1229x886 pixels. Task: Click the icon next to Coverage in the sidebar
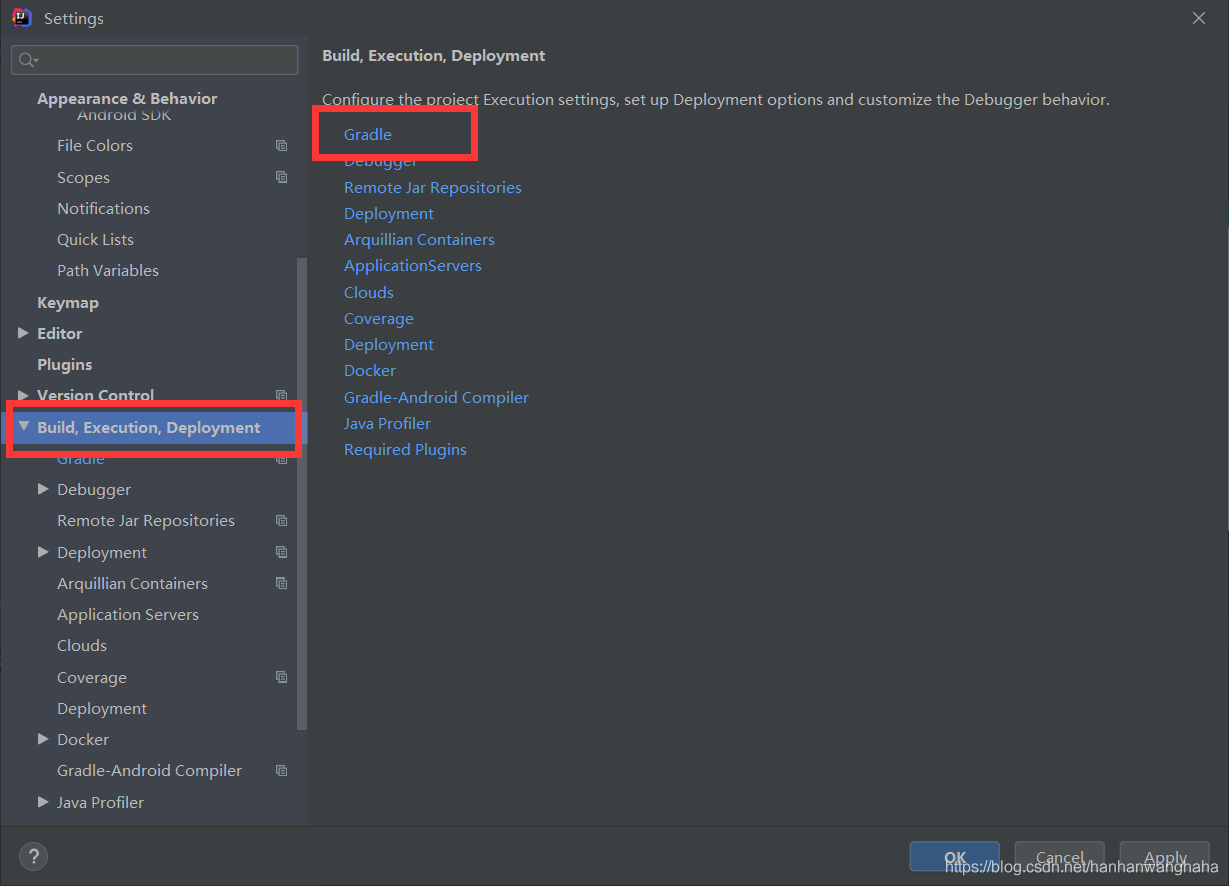coord(281,677)
